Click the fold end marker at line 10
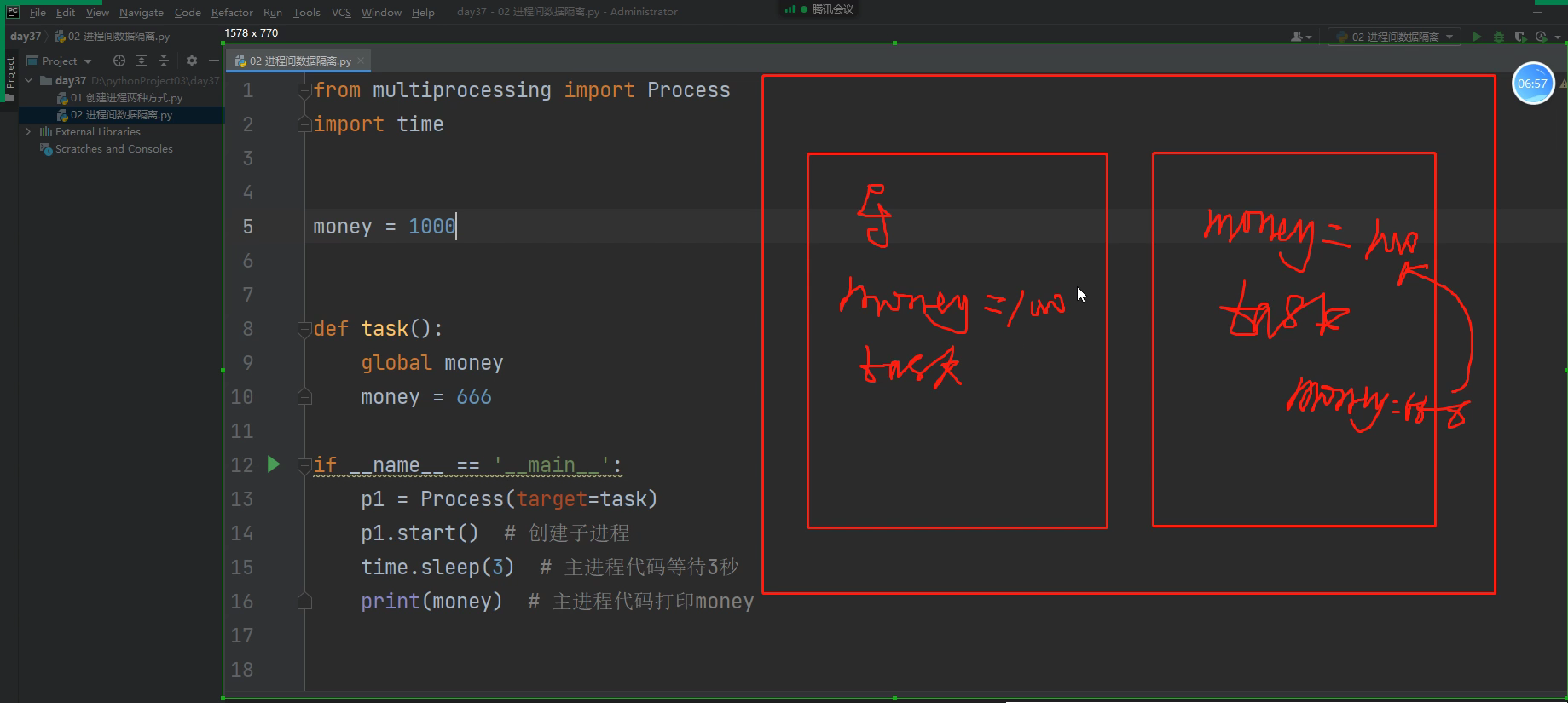1568x703 pixels. 304,397
